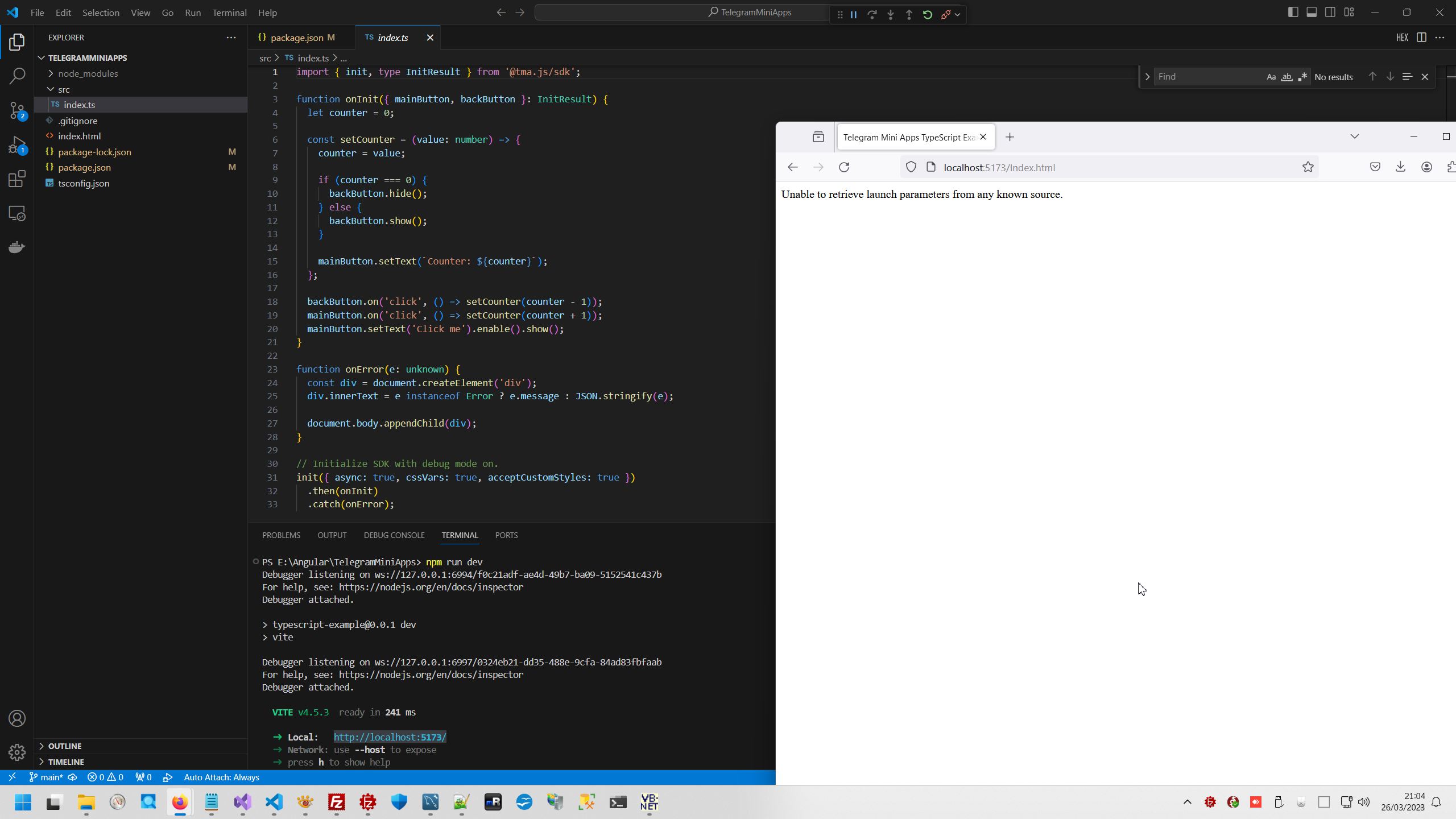Select the Docker icon in the activity bar

coord(17,247)
